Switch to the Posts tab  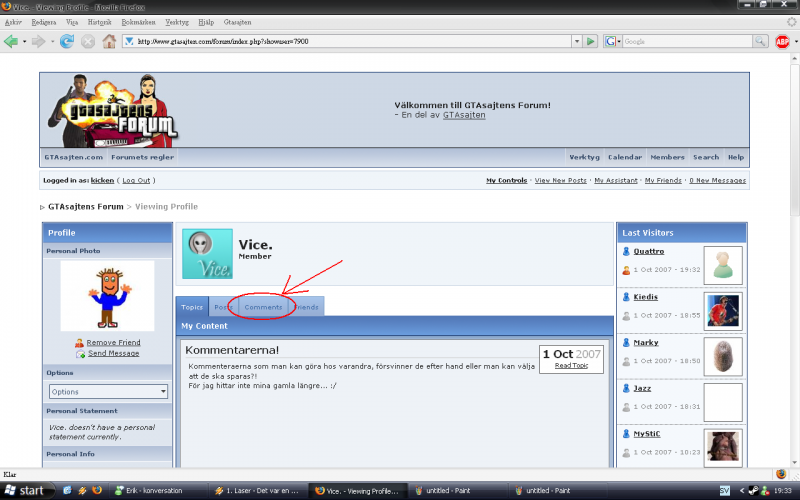click(223, 307)
